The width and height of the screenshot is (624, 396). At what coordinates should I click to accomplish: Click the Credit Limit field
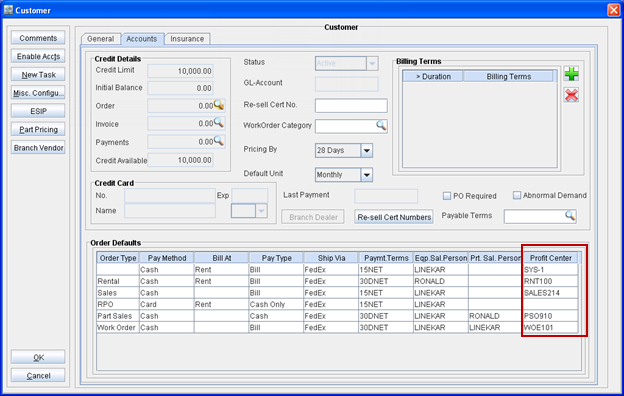[180, 71]
